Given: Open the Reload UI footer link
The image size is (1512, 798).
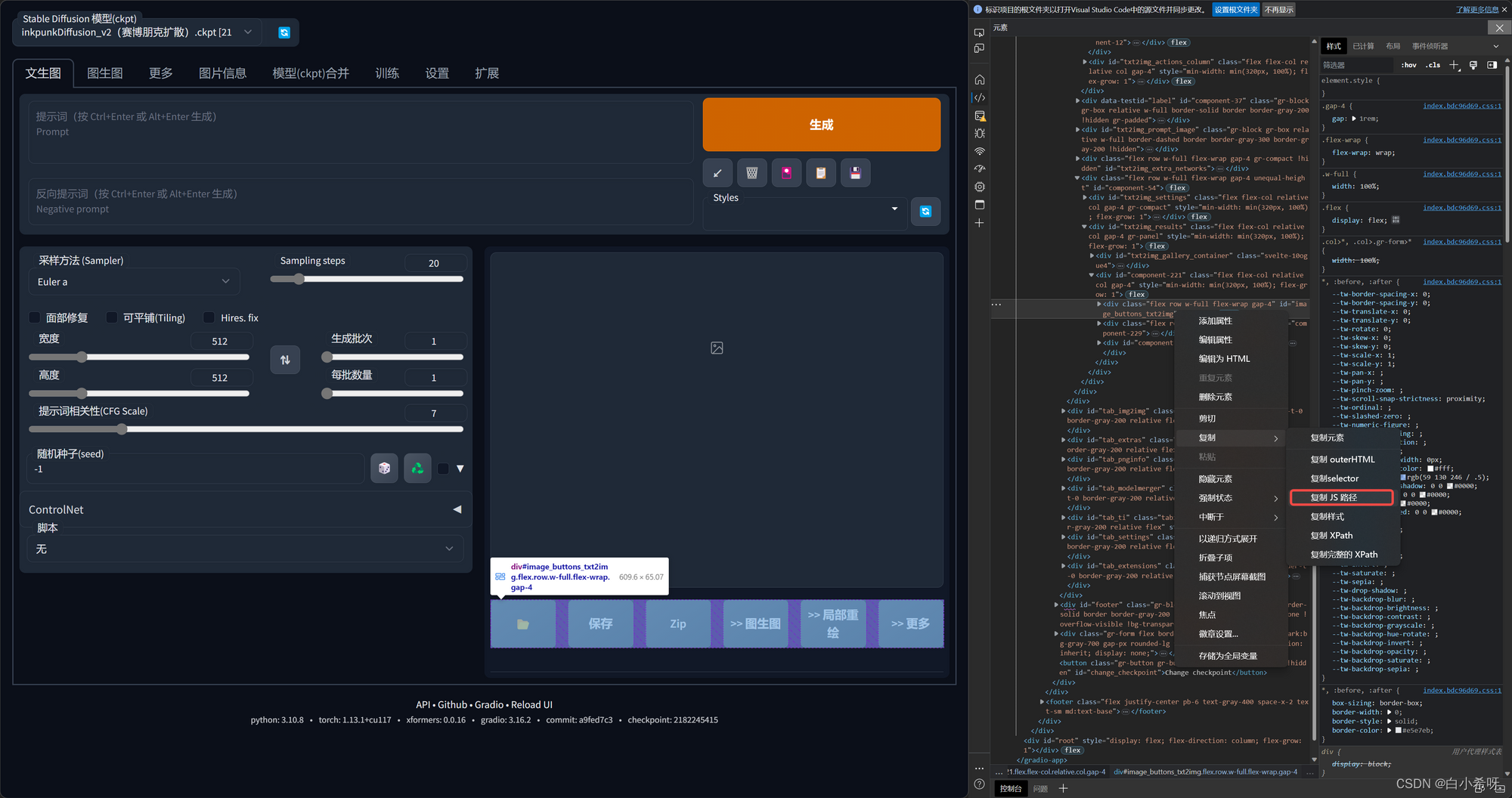Looking at the screenshot, I should [x=531, y=704].
